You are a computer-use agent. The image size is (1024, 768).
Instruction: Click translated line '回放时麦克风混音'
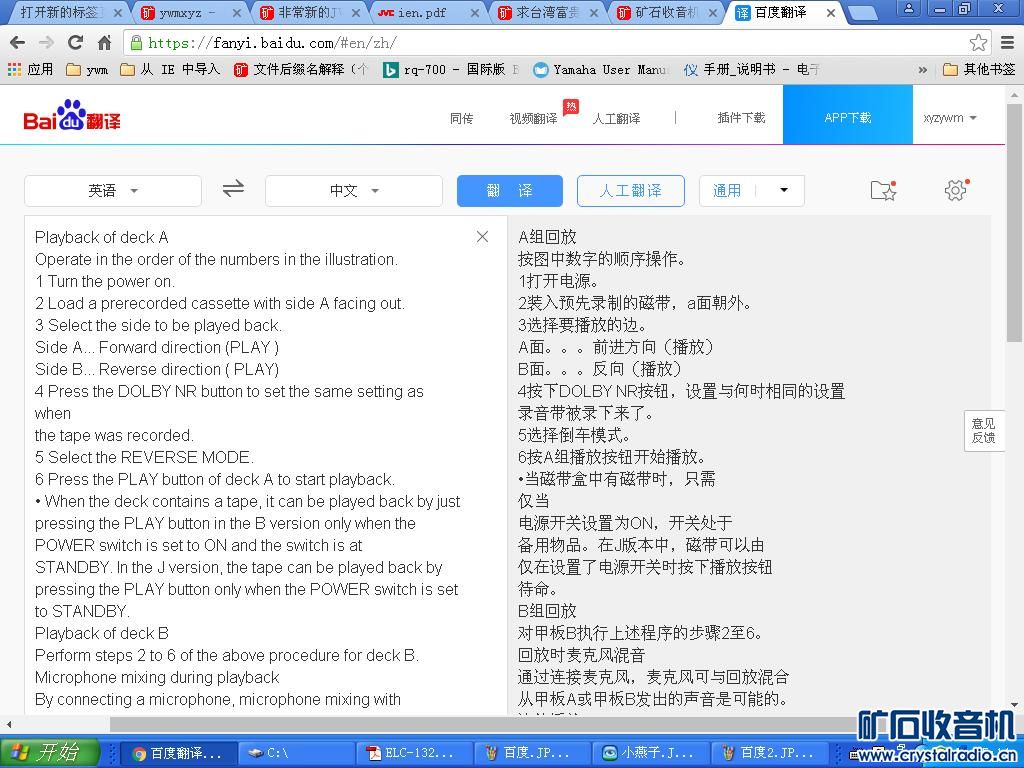[581, 655]
